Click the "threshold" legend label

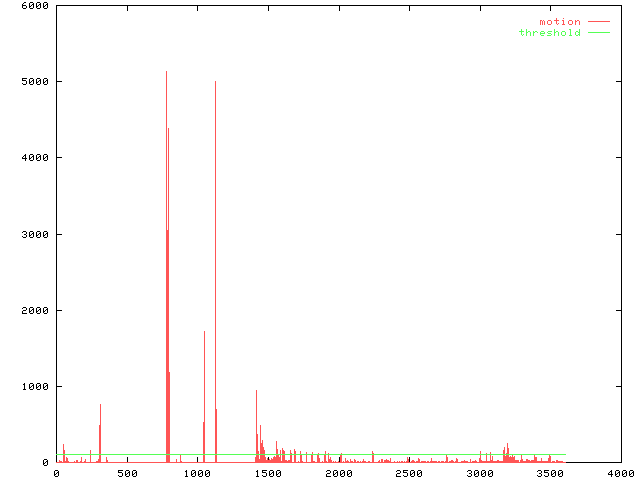[549, 33]
